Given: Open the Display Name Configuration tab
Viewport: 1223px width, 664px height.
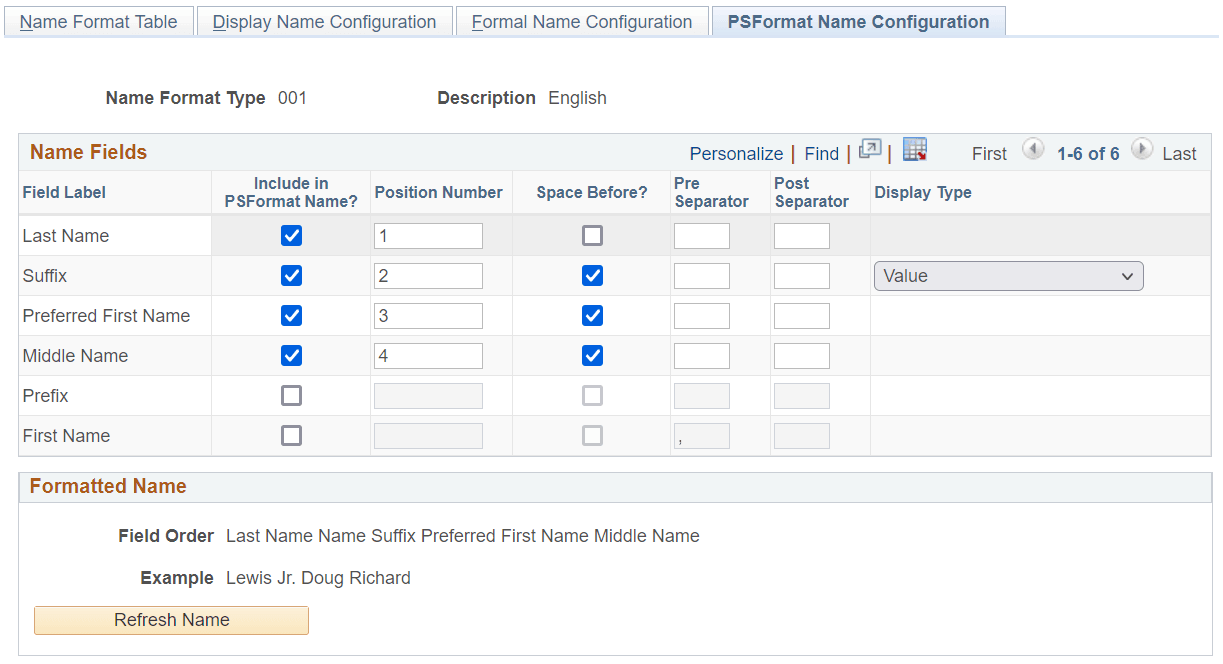Looking at the screenshot, I should coord(324,22).
